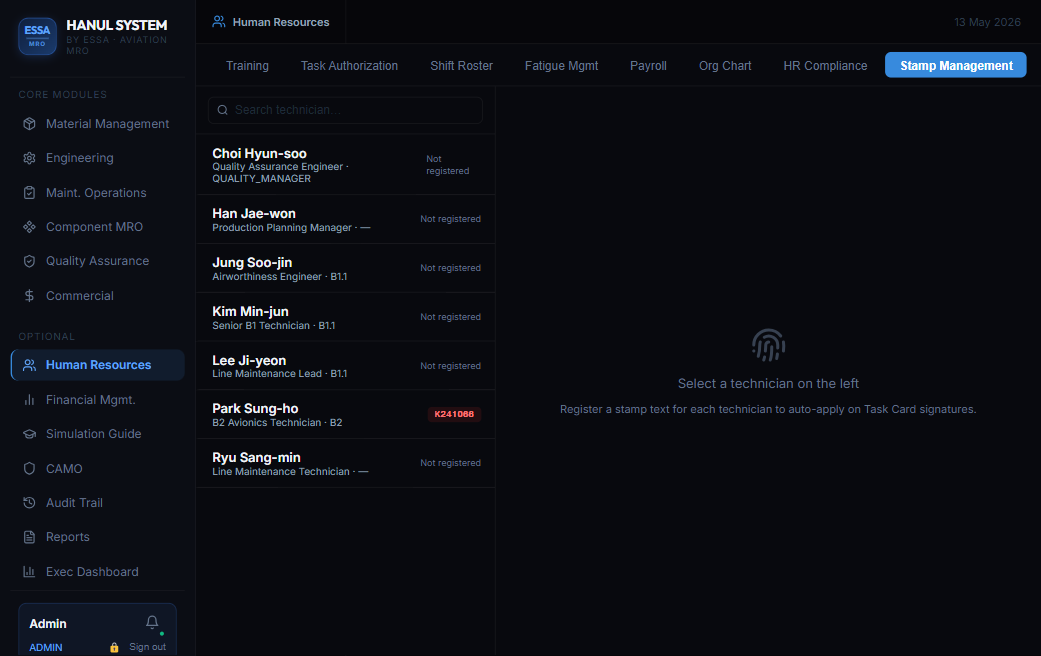Click the ADMIN role label

coord(46,647)
